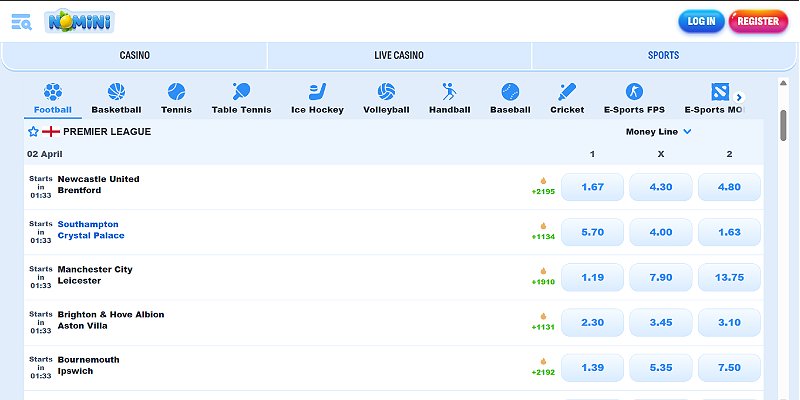Image resolution: width=800 pixels, height=400 pixels.
Task: Open the Newcastle United vs Brentford match
Action: (98, 185)
